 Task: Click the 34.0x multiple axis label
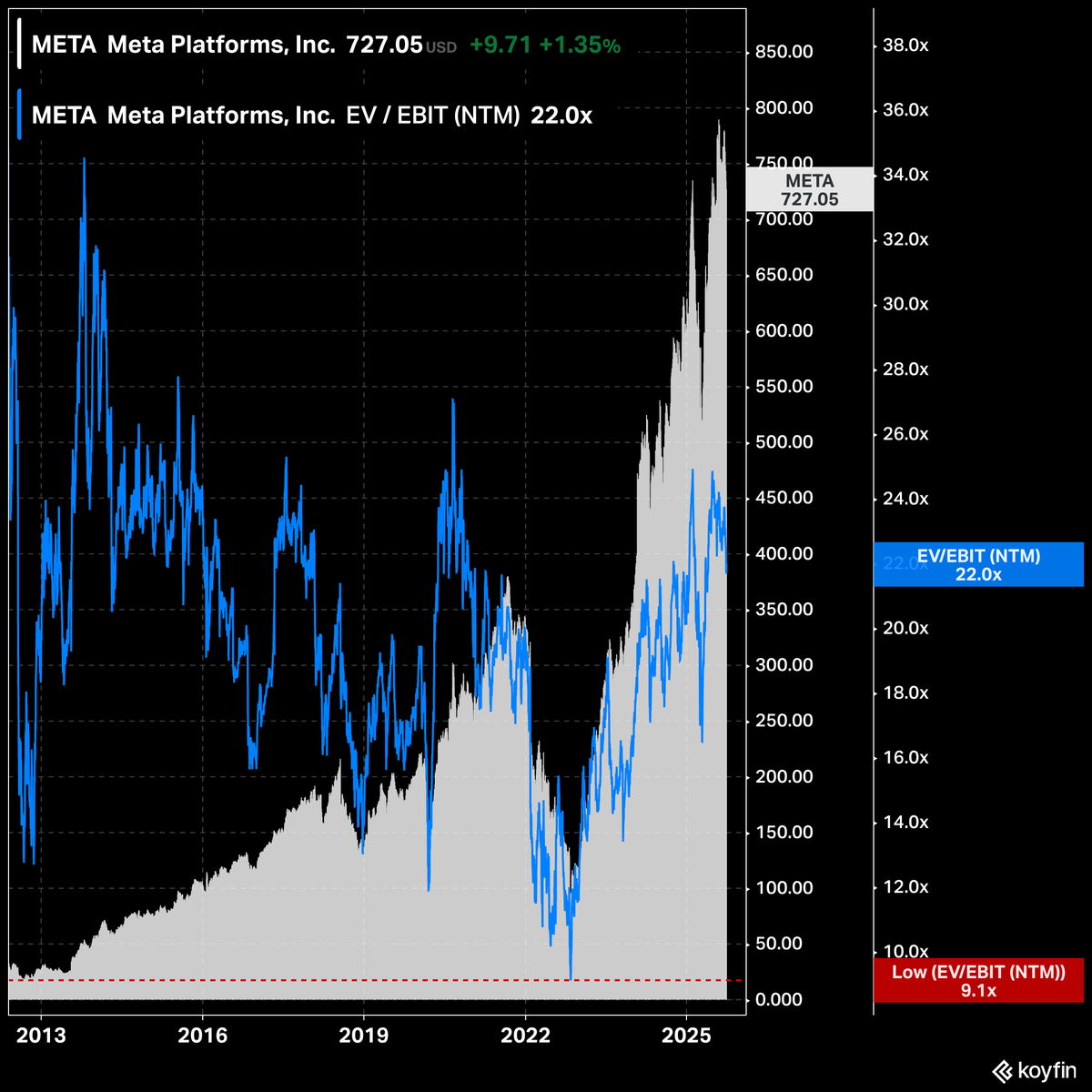(905, 175)
